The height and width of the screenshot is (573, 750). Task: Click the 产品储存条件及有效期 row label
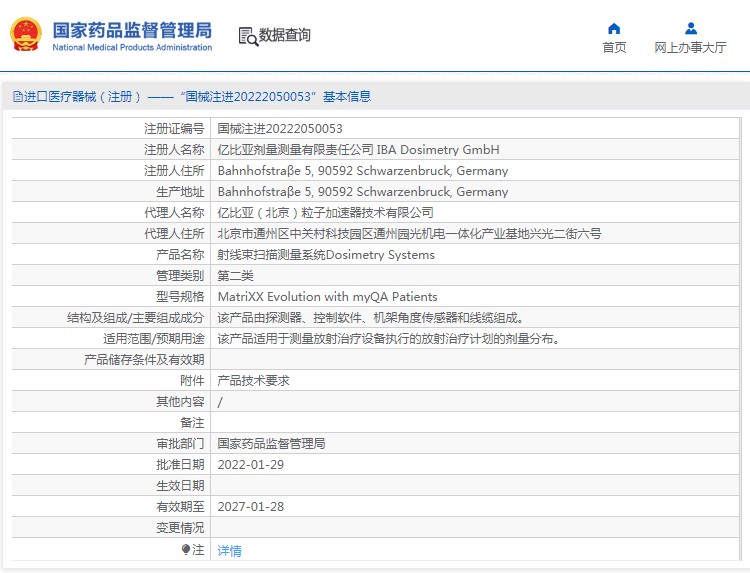144,360
